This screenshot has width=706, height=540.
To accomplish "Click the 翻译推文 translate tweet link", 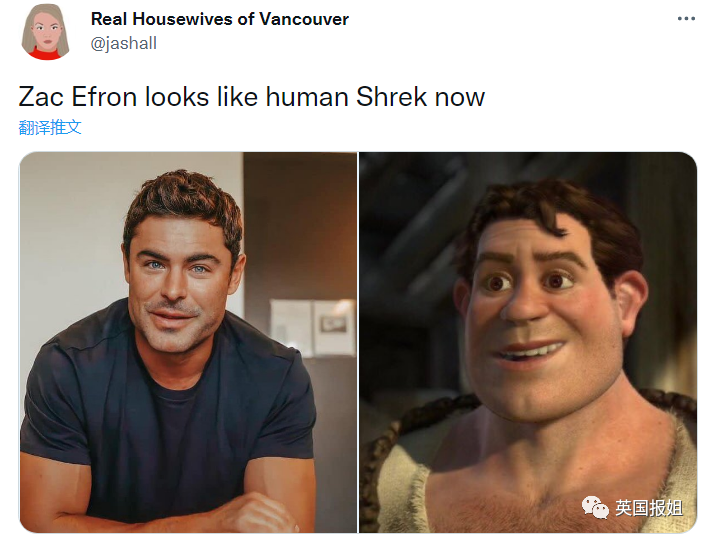I will click(50, 127).
